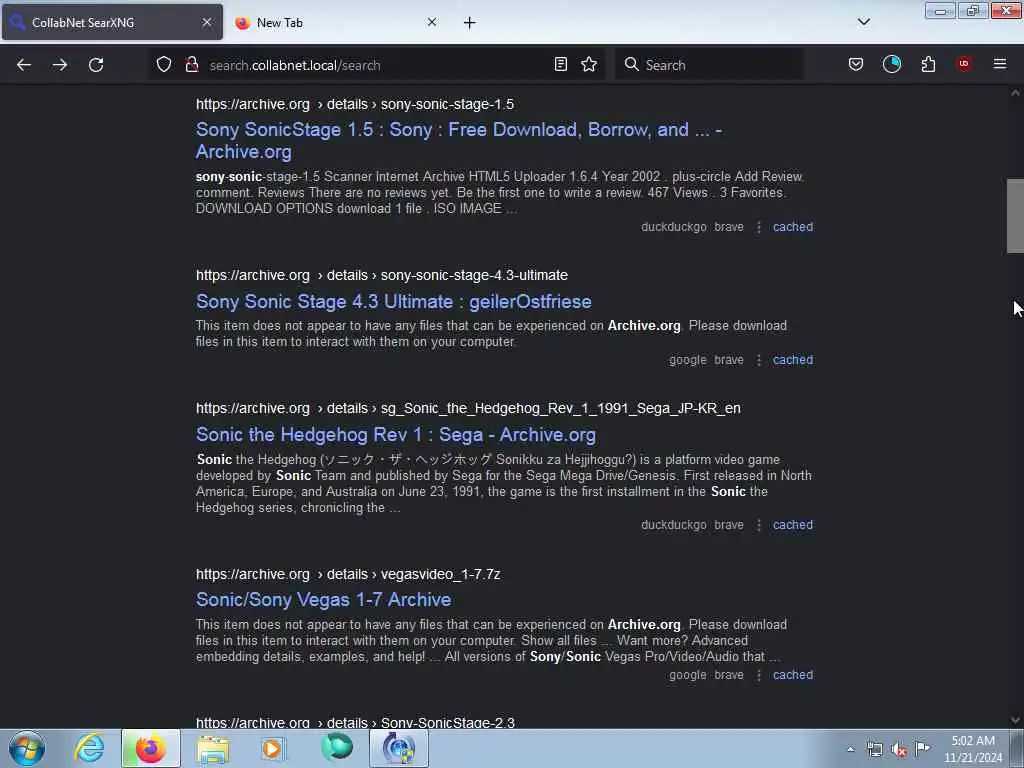The image size is (1024, 768).
Task: Open the globe app taskbar icon next to green icon
Action: tap(398, 748)
